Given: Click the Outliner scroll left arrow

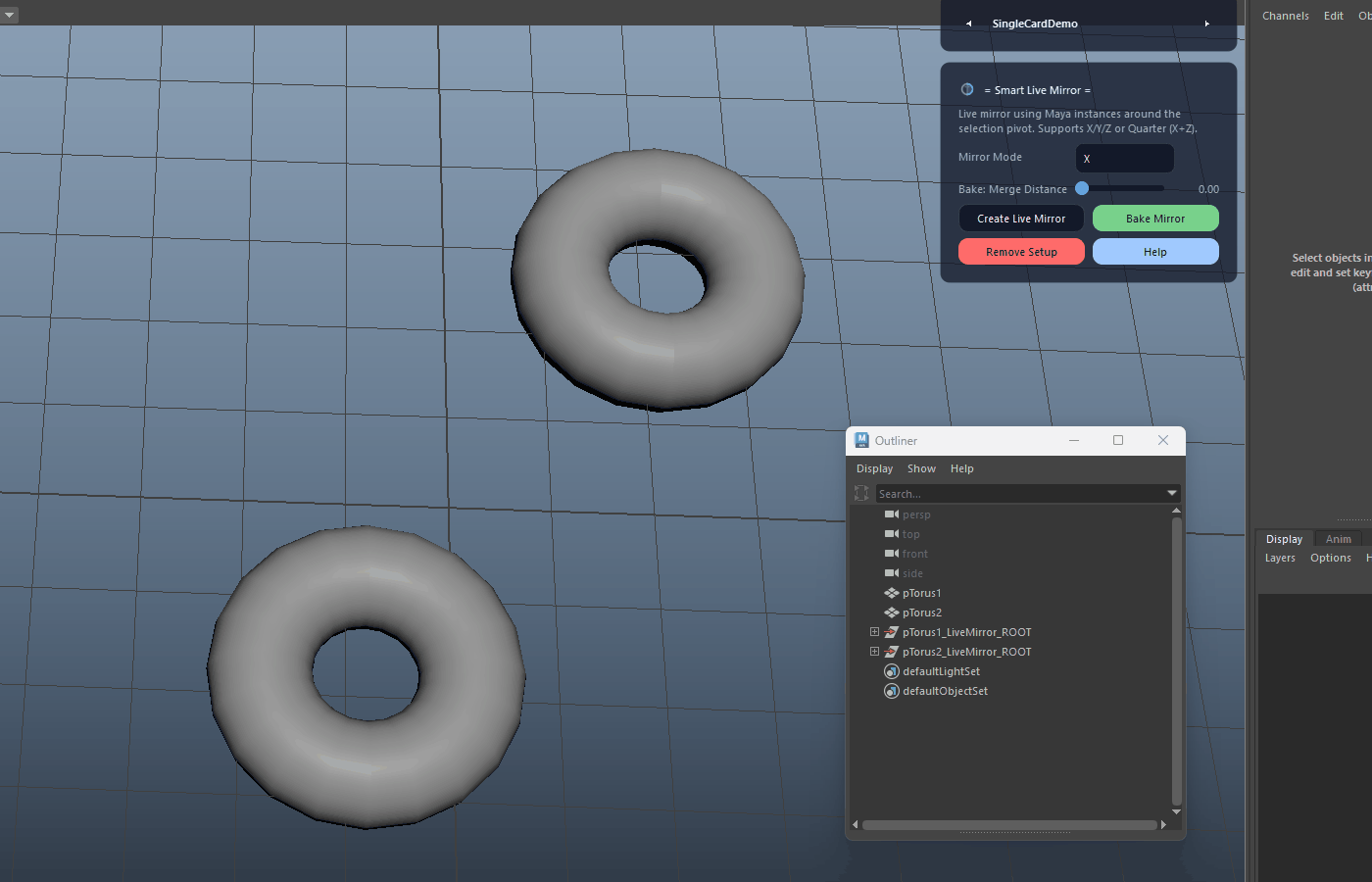Looking at the screenshot, I should pos(856,825).
